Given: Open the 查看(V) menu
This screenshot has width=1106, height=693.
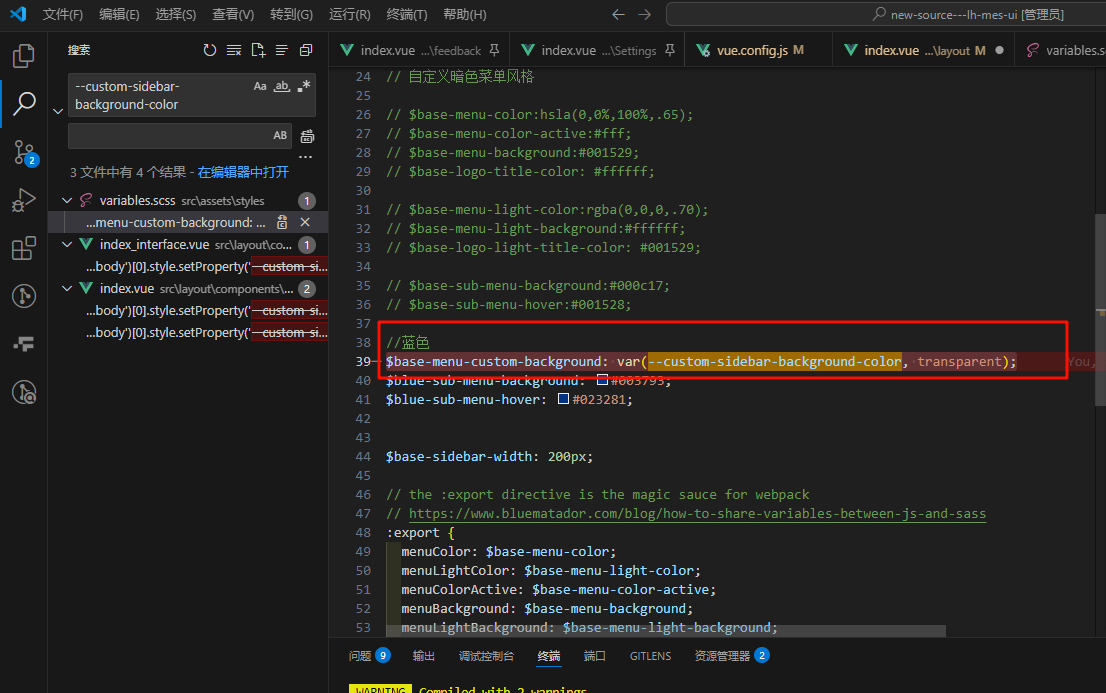Looking at the screenshot, I should point(233,14).
